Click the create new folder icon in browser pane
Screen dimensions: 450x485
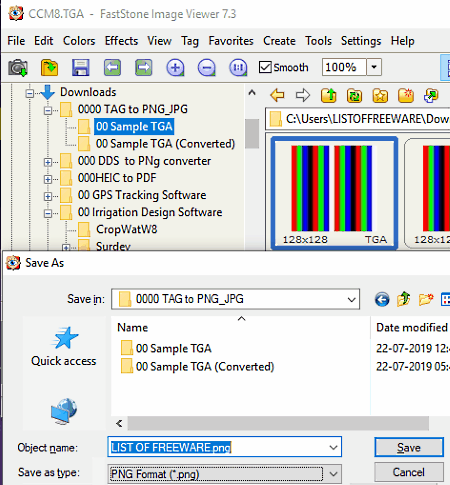[406, 95]
